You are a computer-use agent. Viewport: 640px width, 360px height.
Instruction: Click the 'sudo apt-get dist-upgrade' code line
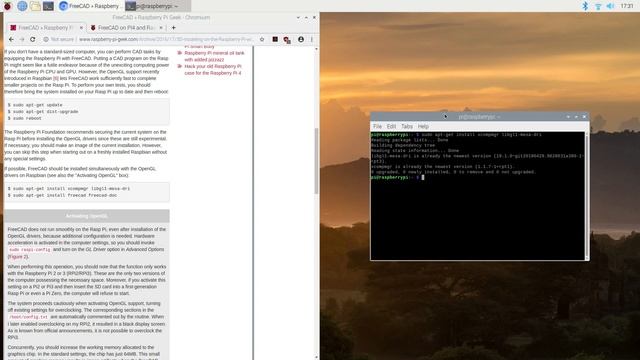pyautogui.click(x=43, y=111)
